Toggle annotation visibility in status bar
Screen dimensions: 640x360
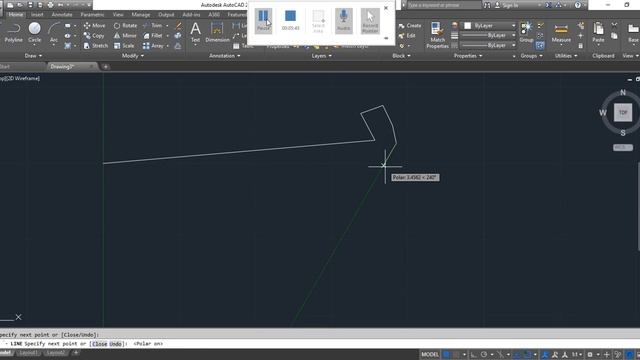(545, 354)
